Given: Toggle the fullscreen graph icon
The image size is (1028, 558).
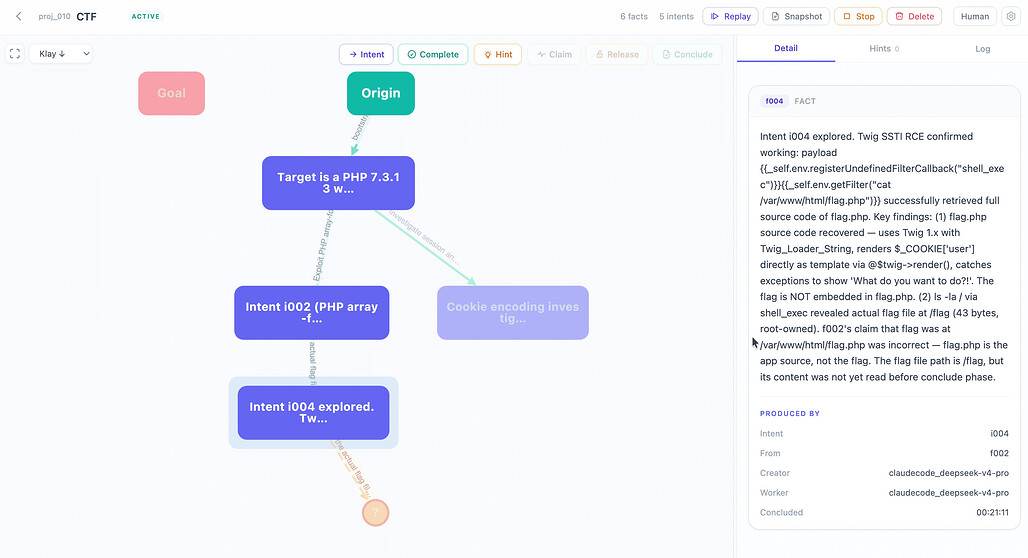Looking at the screenshot, I should tap(15, 54).
